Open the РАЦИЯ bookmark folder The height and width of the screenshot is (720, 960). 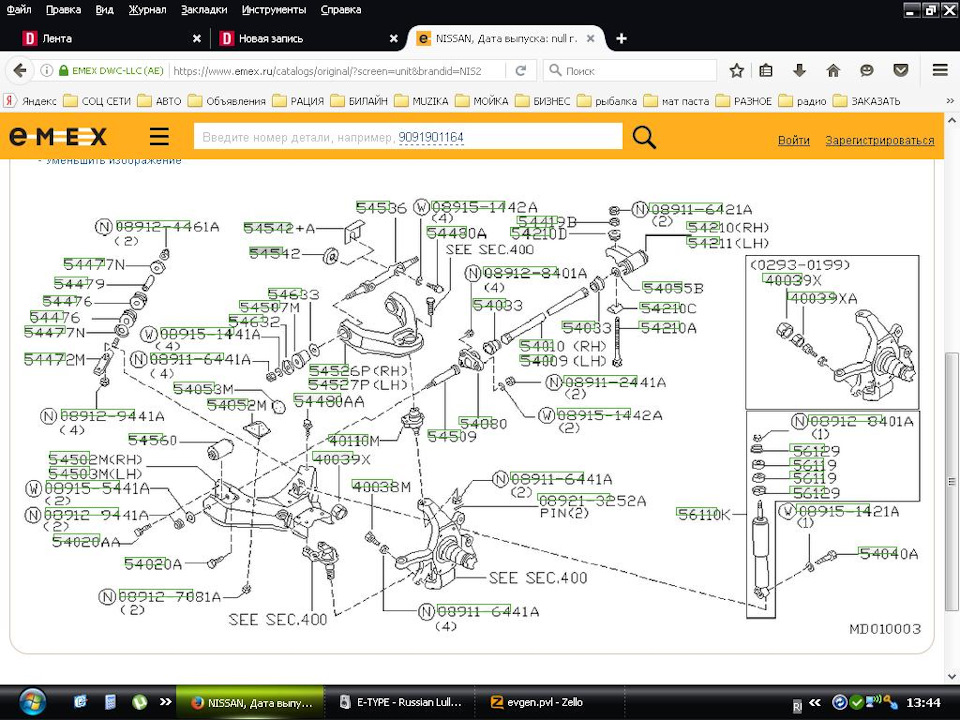(298, 100)
